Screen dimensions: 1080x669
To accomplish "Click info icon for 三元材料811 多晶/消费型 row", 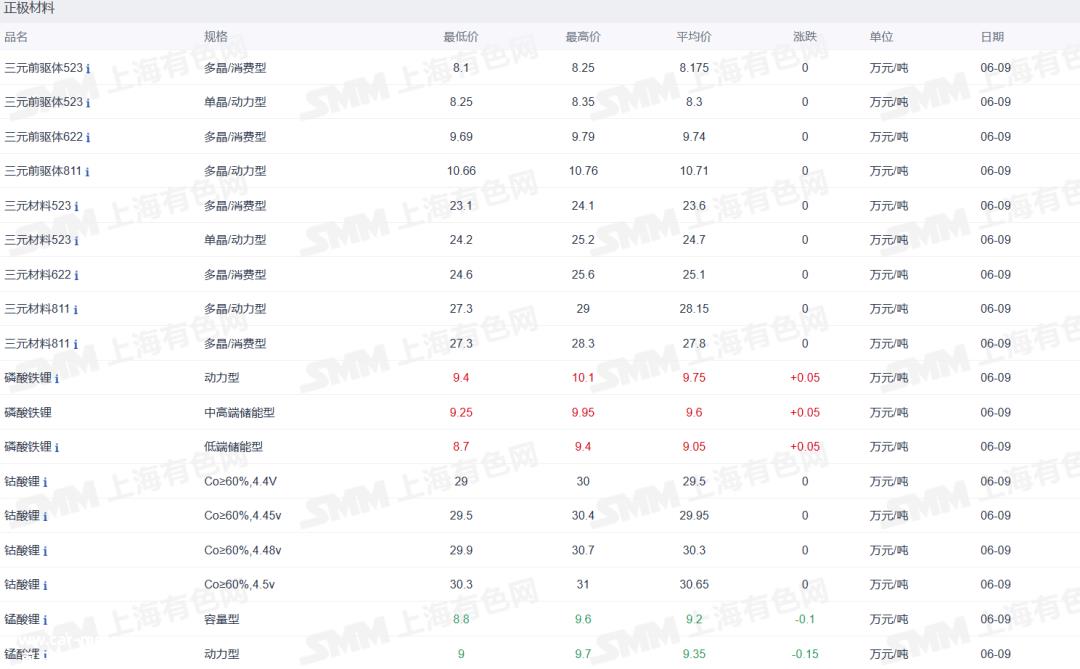I will [x=75, y=344].
